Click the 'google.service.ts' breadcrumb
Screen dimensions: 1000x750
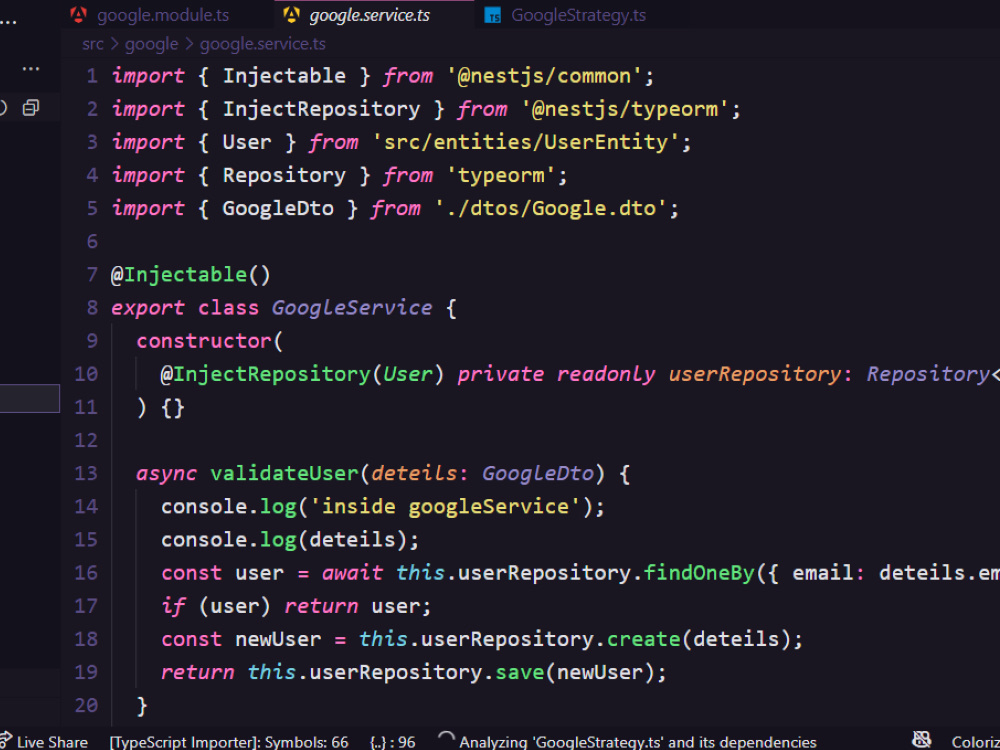(x=263, y=44)
